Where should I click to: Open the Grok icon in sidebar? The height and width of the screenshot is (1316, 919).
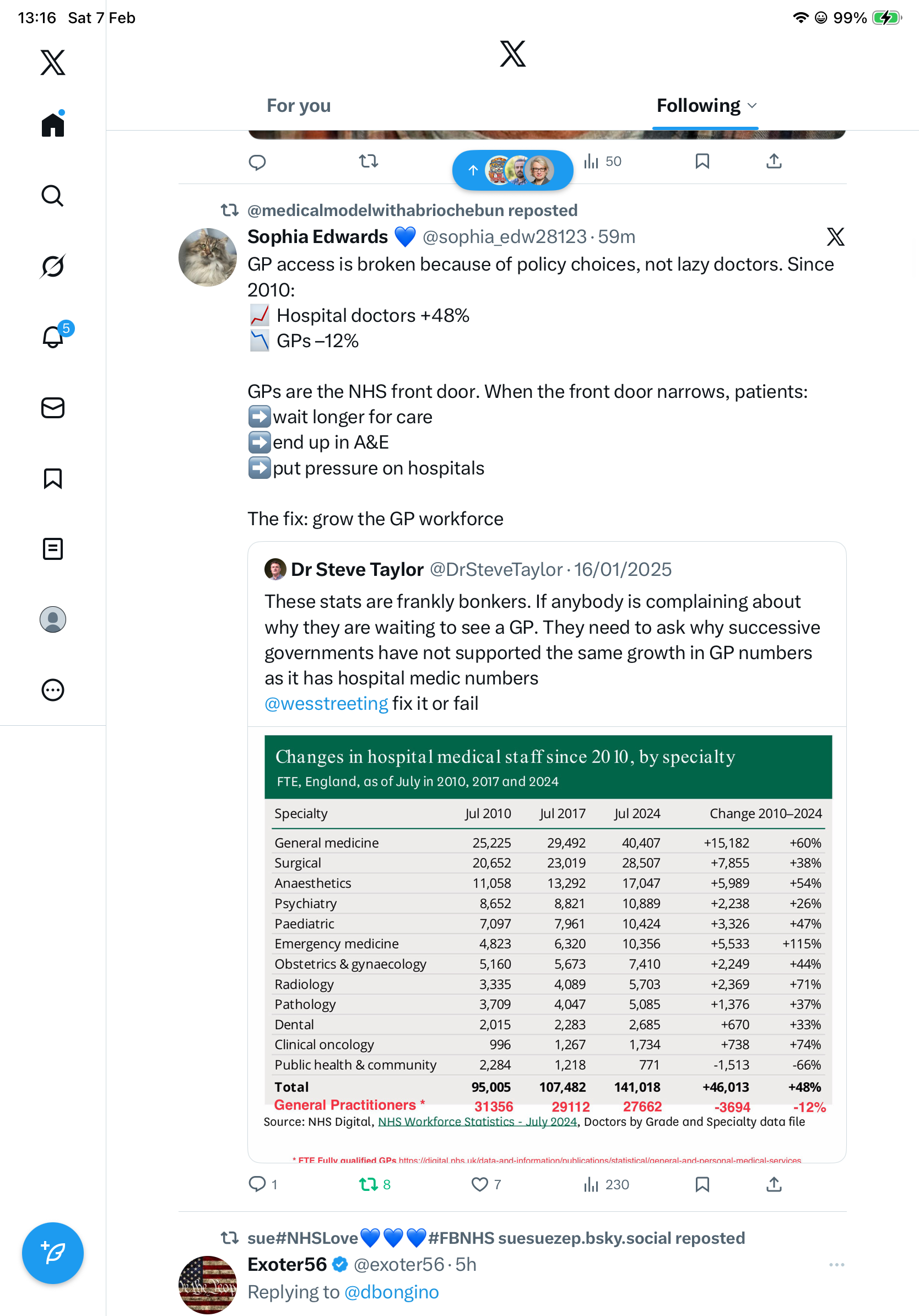(x=52, y=266)
